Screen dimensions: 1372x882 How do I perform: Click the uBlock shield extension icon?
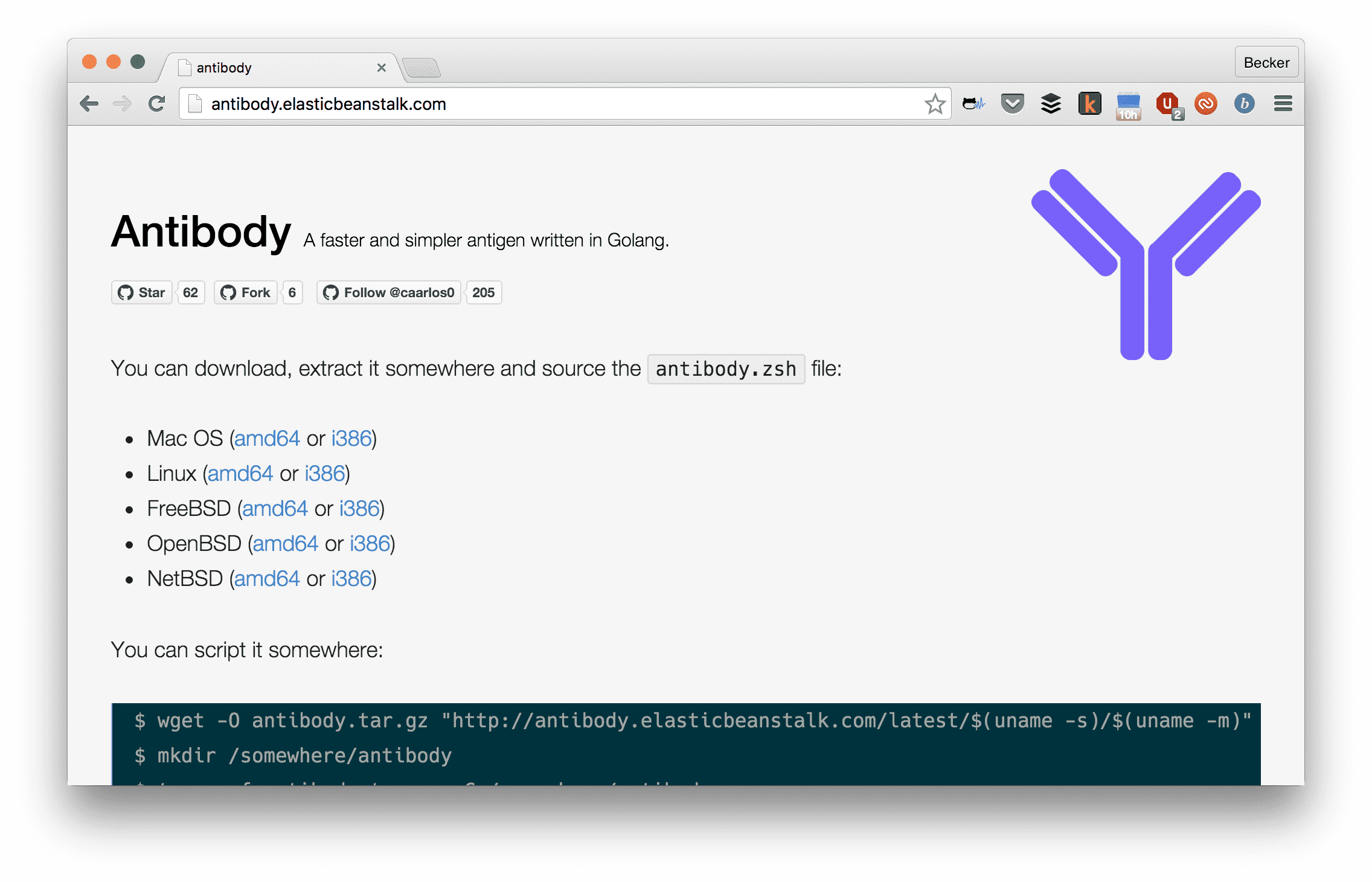click(x=1168, y=104)
